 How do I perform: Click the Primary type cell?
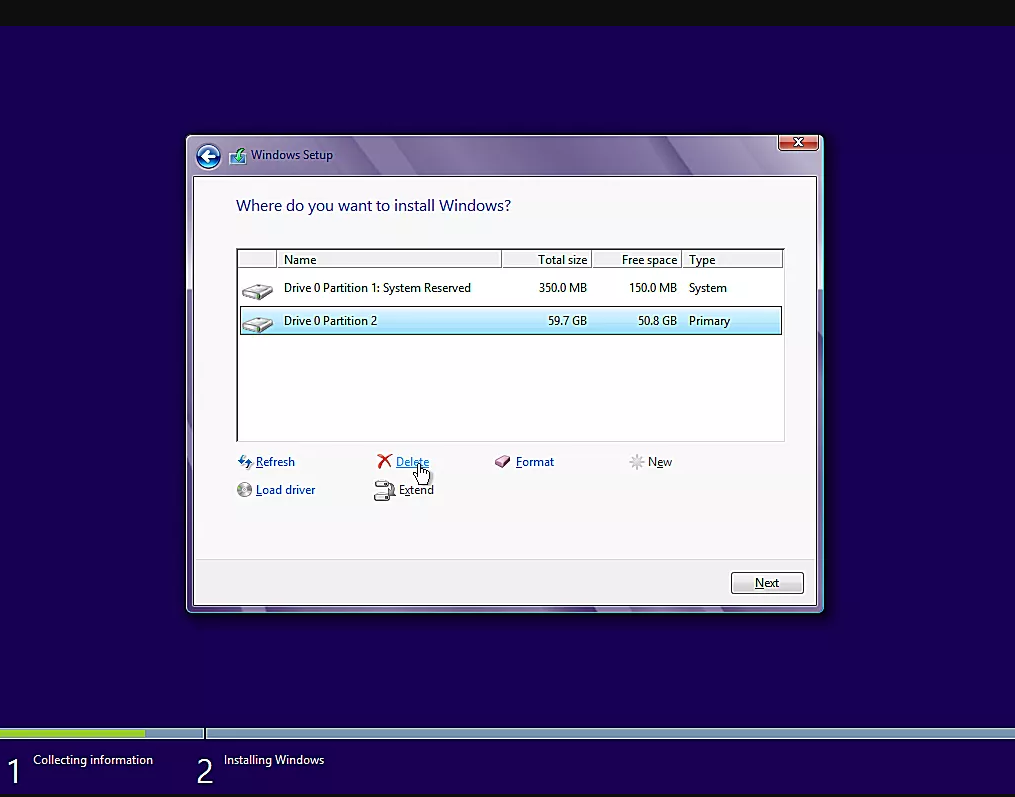coord(709,321)
